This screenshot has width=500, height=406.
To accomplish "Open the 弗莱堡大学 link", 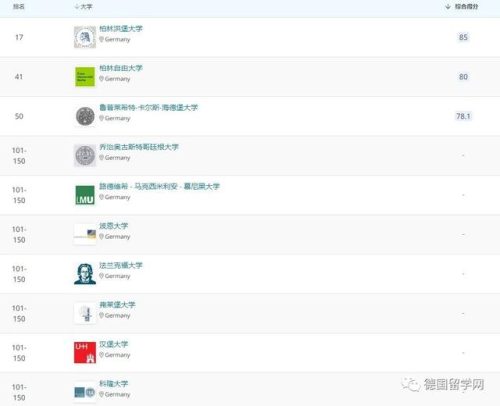I will pos(117,305).
